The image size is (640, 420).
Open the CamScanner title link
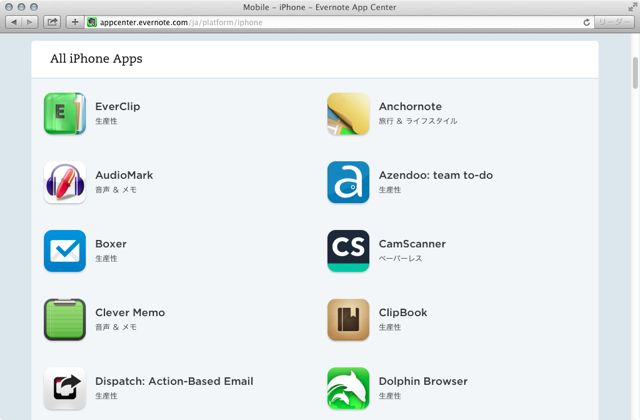[x=412, y=244]
